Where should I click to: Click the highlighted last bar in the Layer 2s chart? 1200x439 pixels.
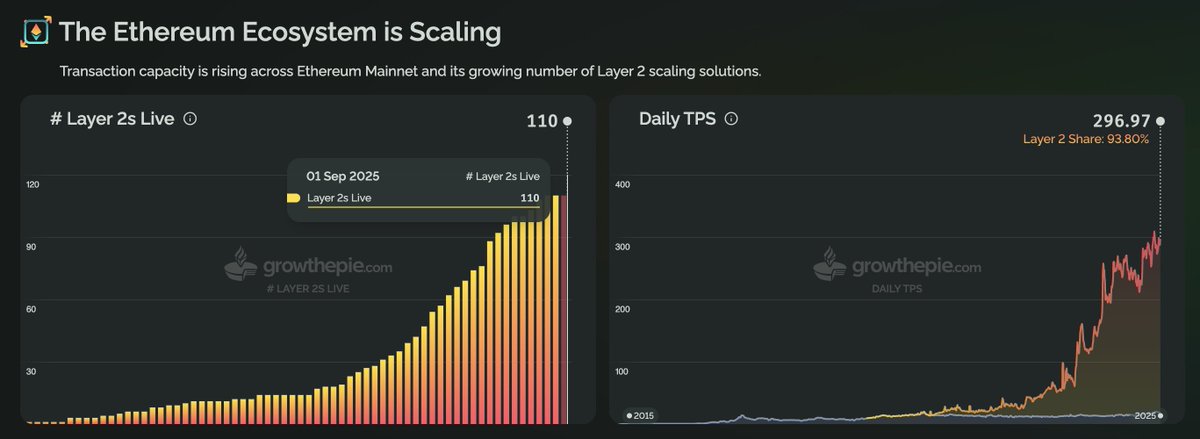(564, 309)
